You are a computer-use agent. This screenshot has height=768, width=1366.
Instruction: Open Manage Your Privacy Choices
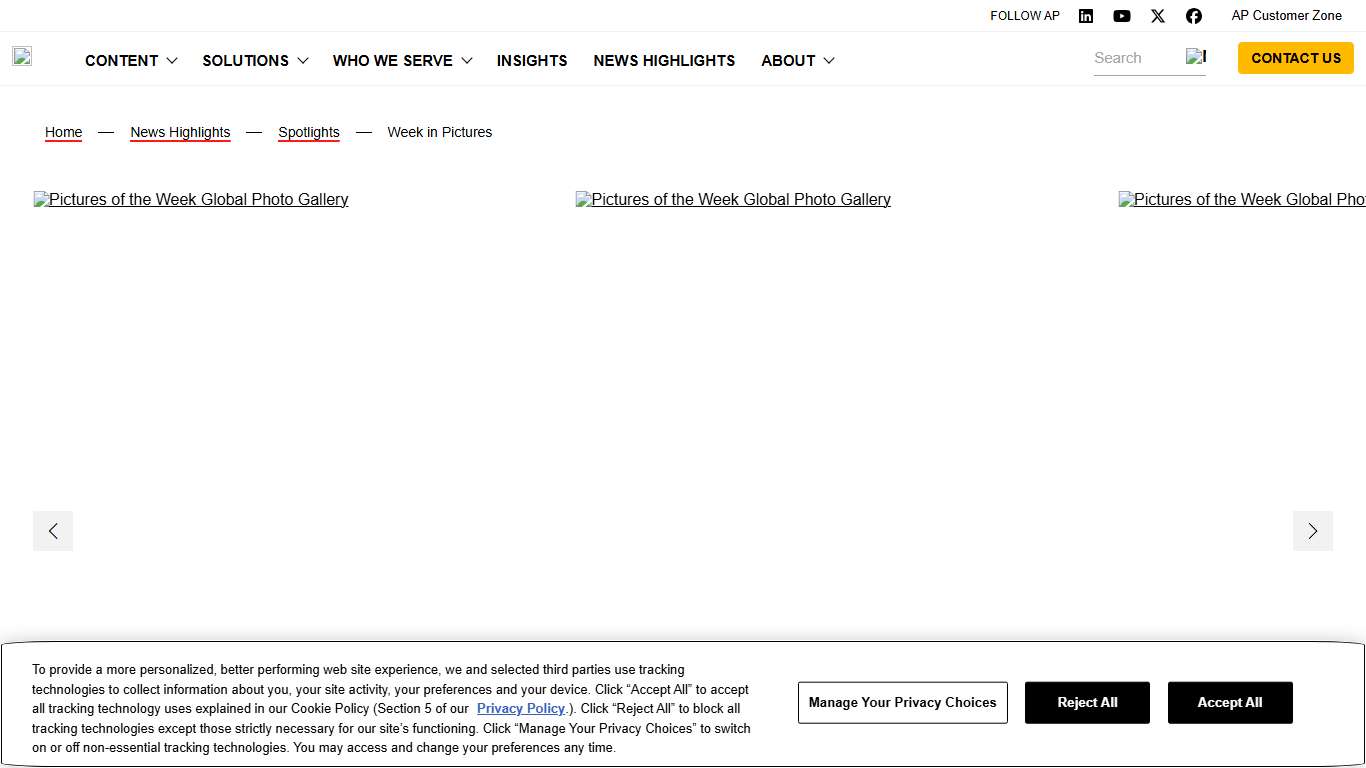[x=902, y=703]
